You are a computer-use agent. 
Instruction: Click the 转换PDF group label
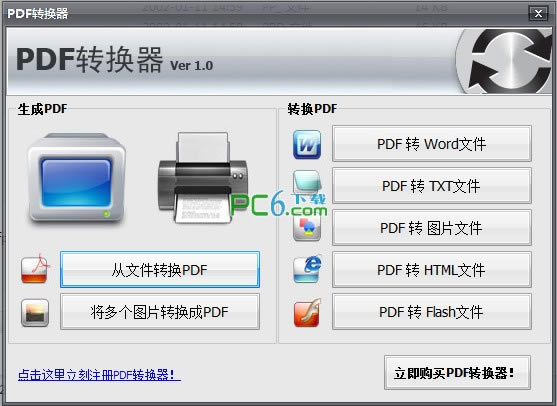click(x=312, y=109)
